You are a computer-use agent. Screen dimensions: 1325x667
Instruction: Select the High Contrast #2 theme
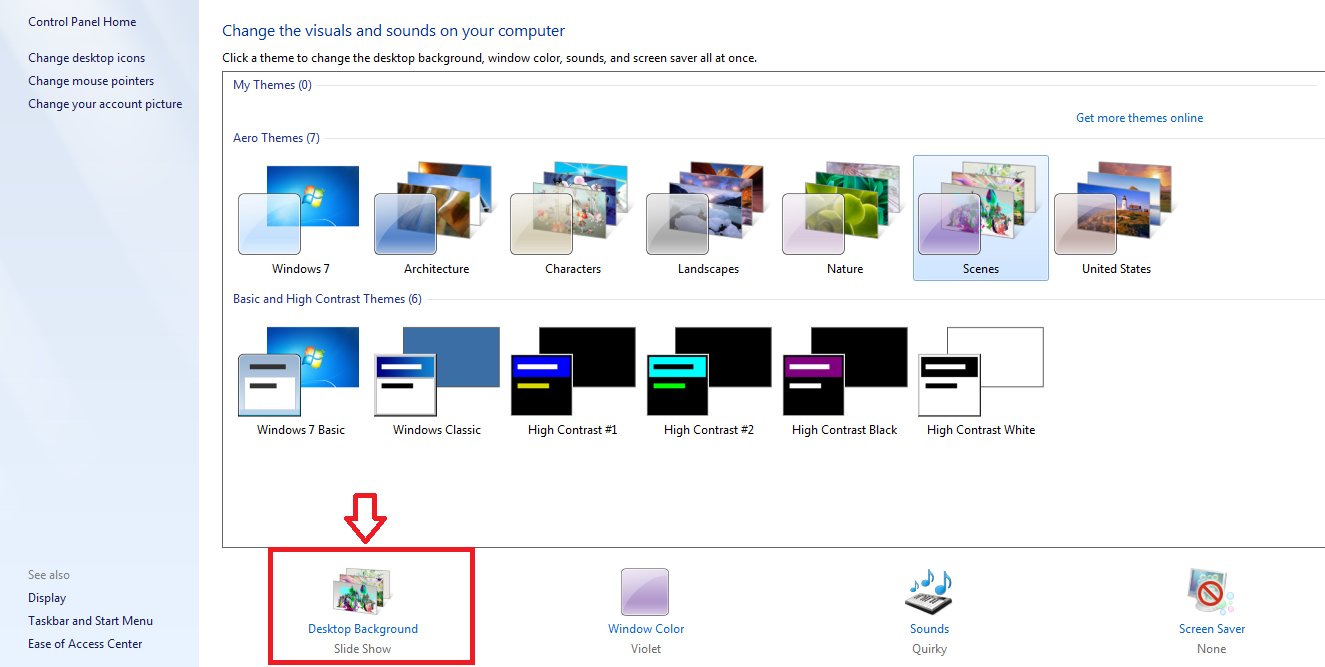coord(708,371)
